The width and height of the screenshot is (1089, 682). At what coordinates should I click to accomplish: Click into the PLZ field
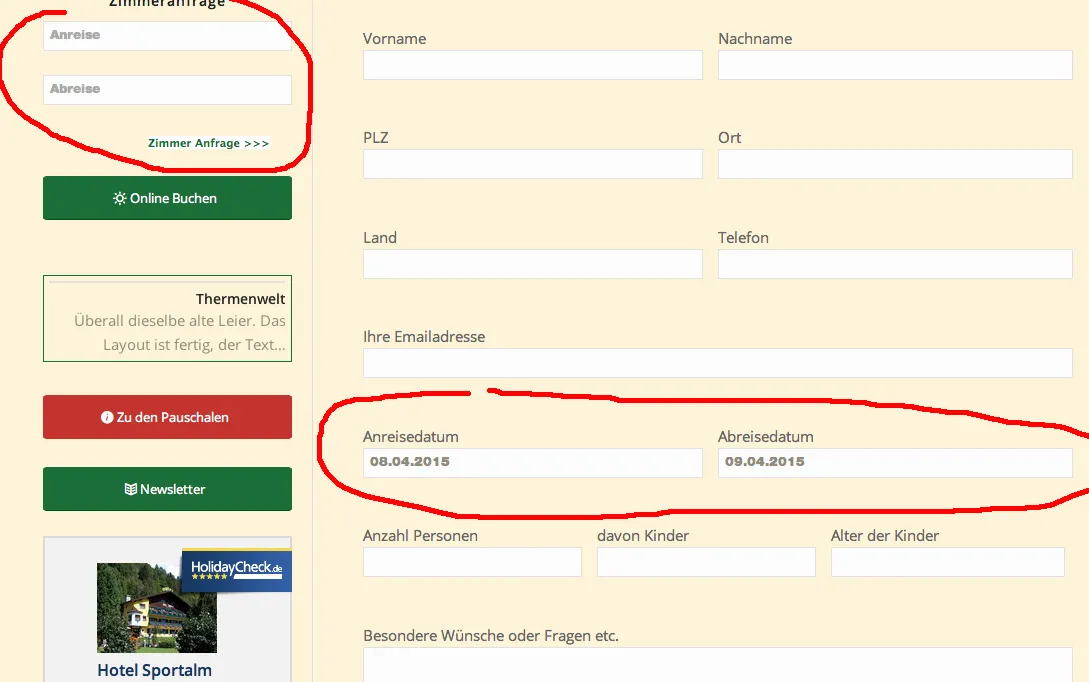533,164
